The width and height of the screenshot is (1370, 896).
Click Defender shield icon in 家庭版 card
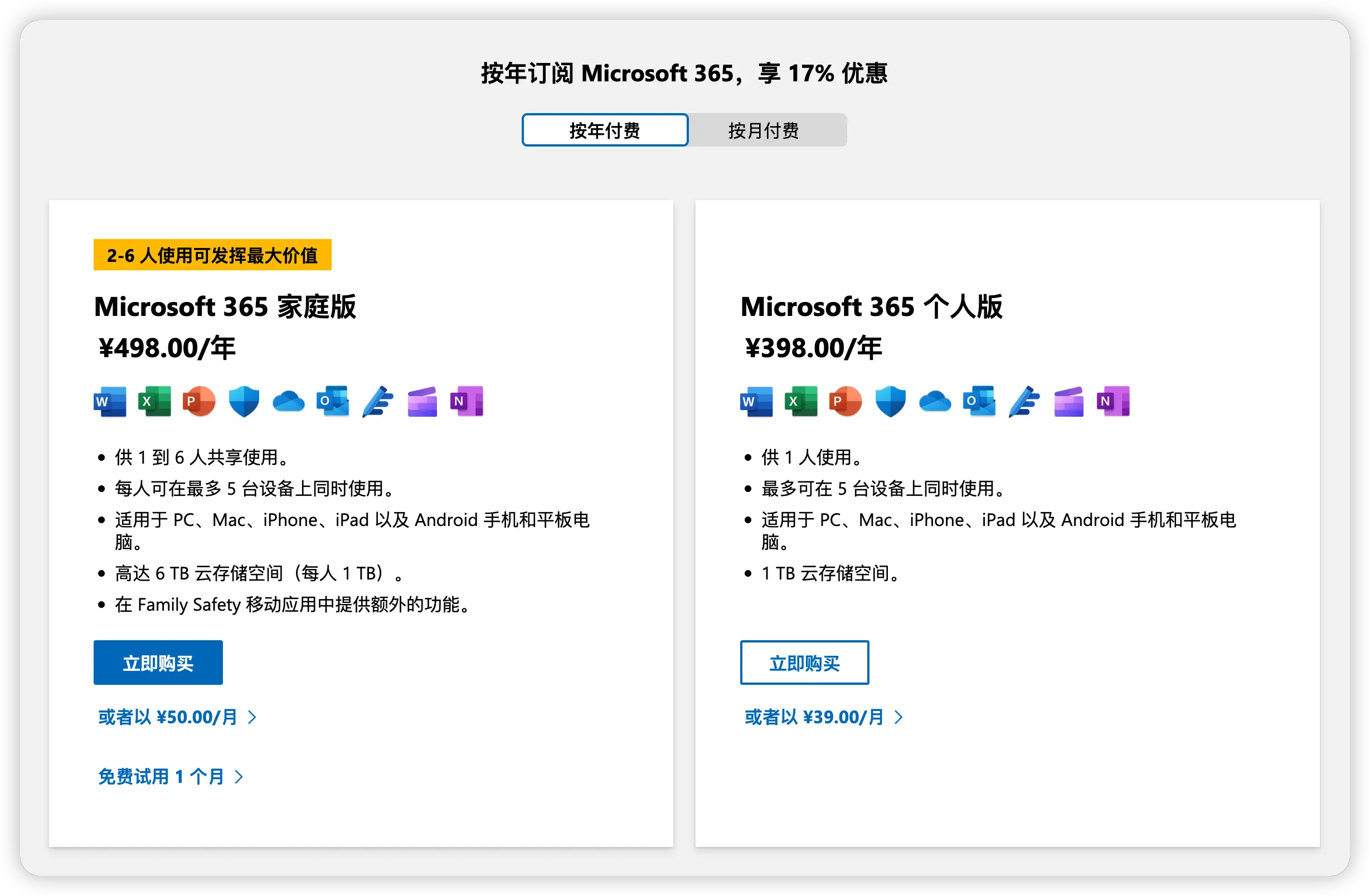pyautogui.click(x=244, y=401)
